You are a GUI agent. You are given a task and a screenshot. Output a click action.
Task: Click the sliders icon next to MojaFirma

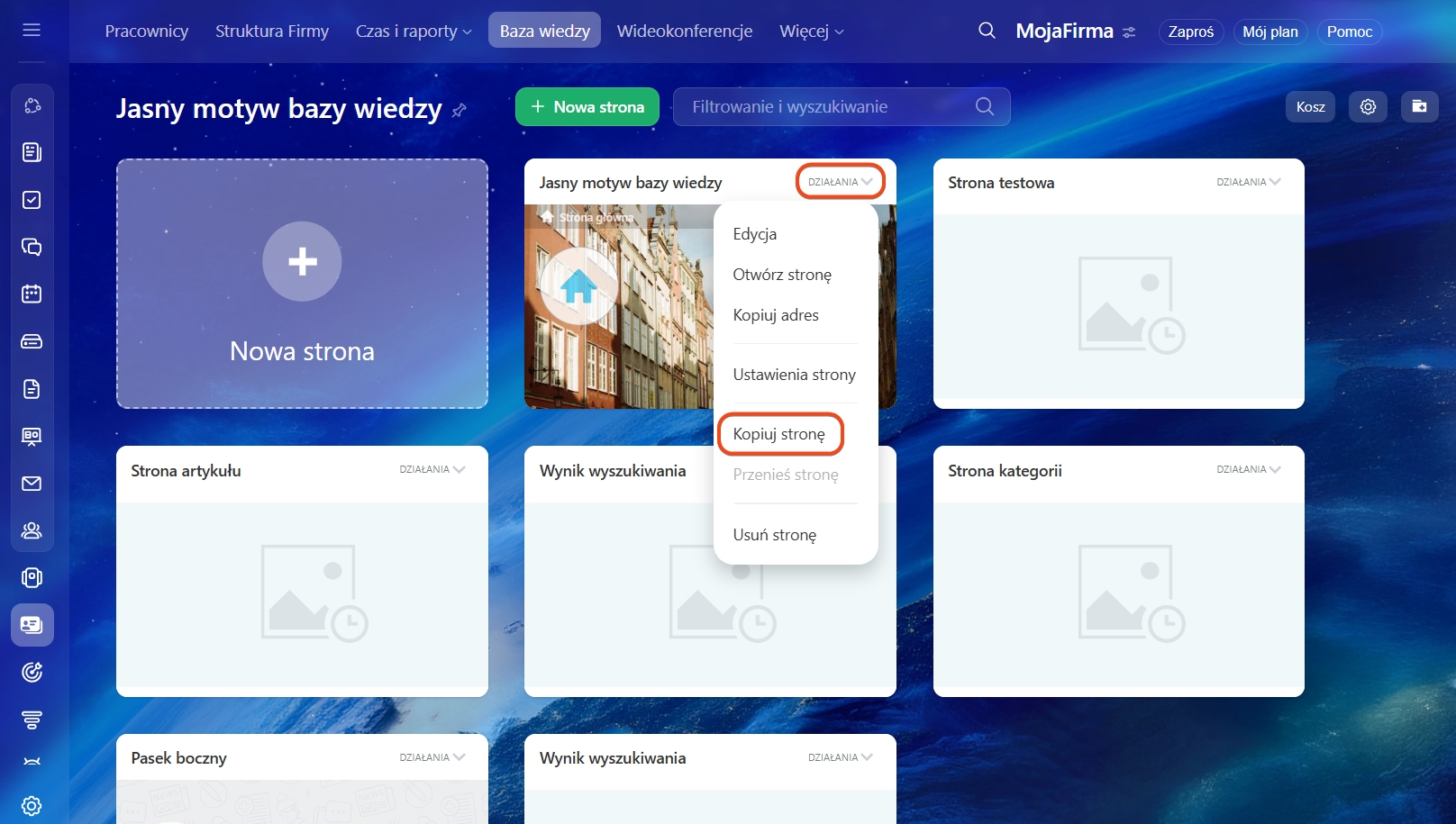click(x=1129, y=32)
